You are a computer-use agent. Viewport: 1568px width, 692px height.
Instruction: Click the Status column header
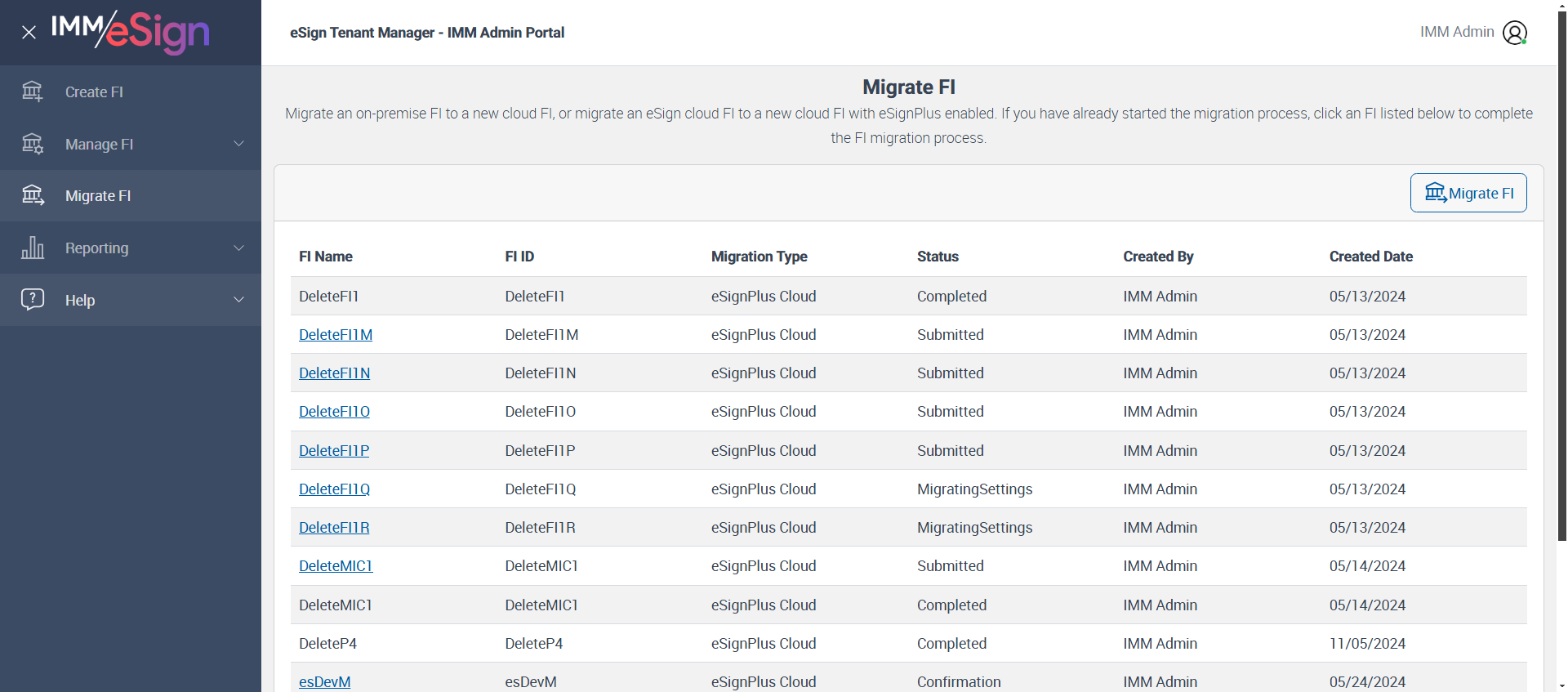pos(938,257)
